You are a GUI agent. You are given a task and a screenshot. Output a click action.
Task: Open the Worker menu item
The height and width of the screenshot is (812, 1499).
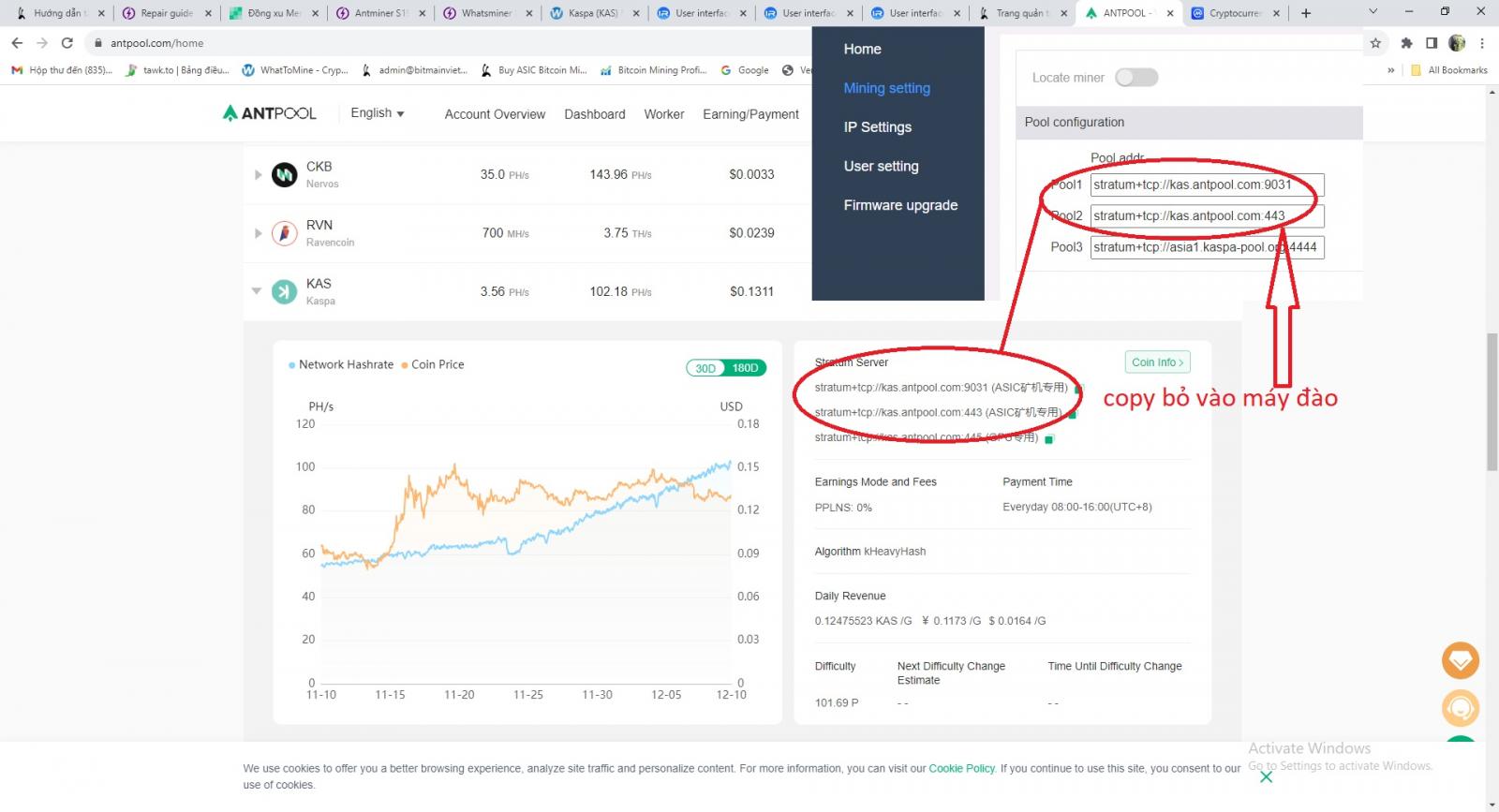[x=664, y=114]
